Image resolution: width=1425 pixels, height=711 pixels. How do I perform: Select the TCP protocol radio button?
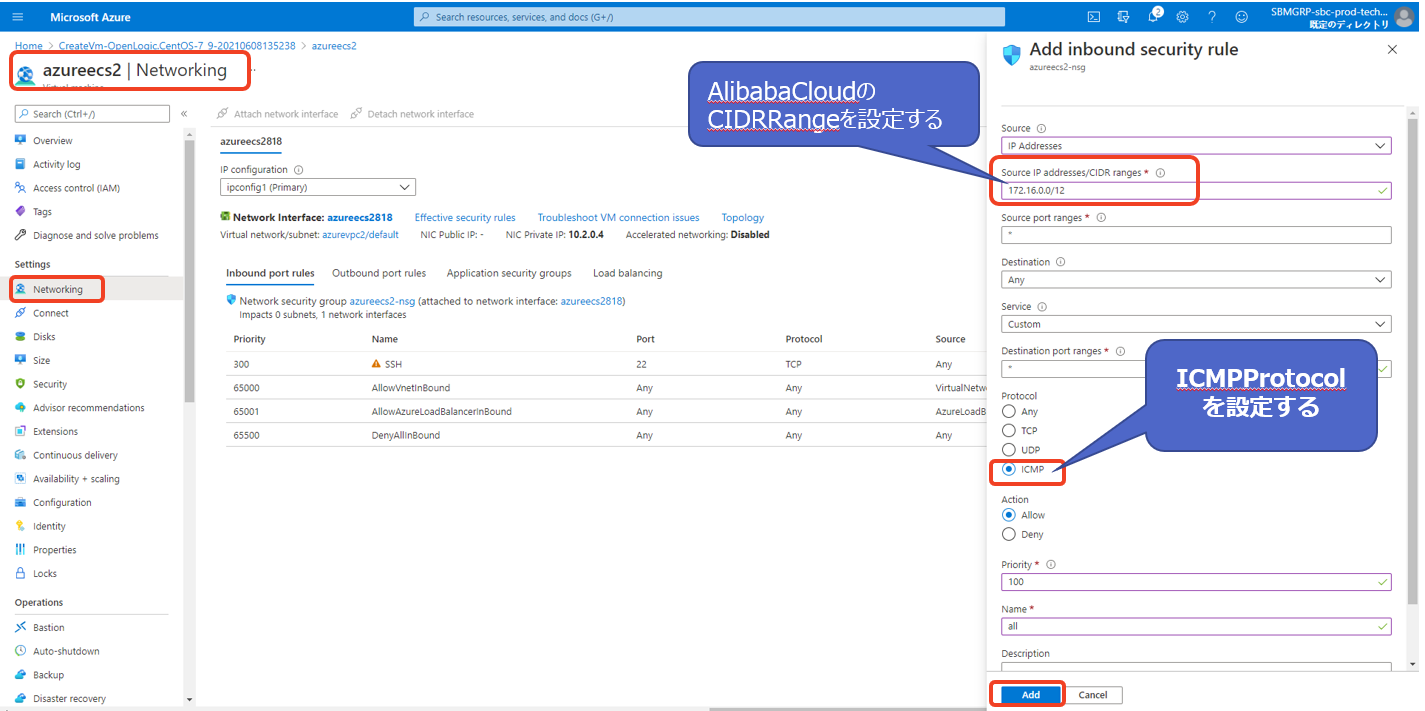pos(1009,431)
